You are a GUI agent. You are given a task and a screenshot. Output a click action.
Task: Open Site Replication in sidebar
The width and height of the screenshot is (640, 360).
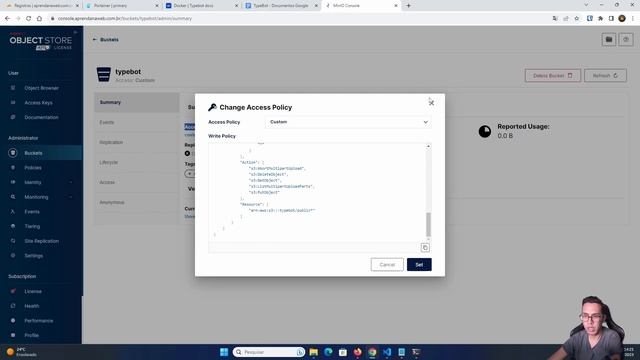[41, 241]
